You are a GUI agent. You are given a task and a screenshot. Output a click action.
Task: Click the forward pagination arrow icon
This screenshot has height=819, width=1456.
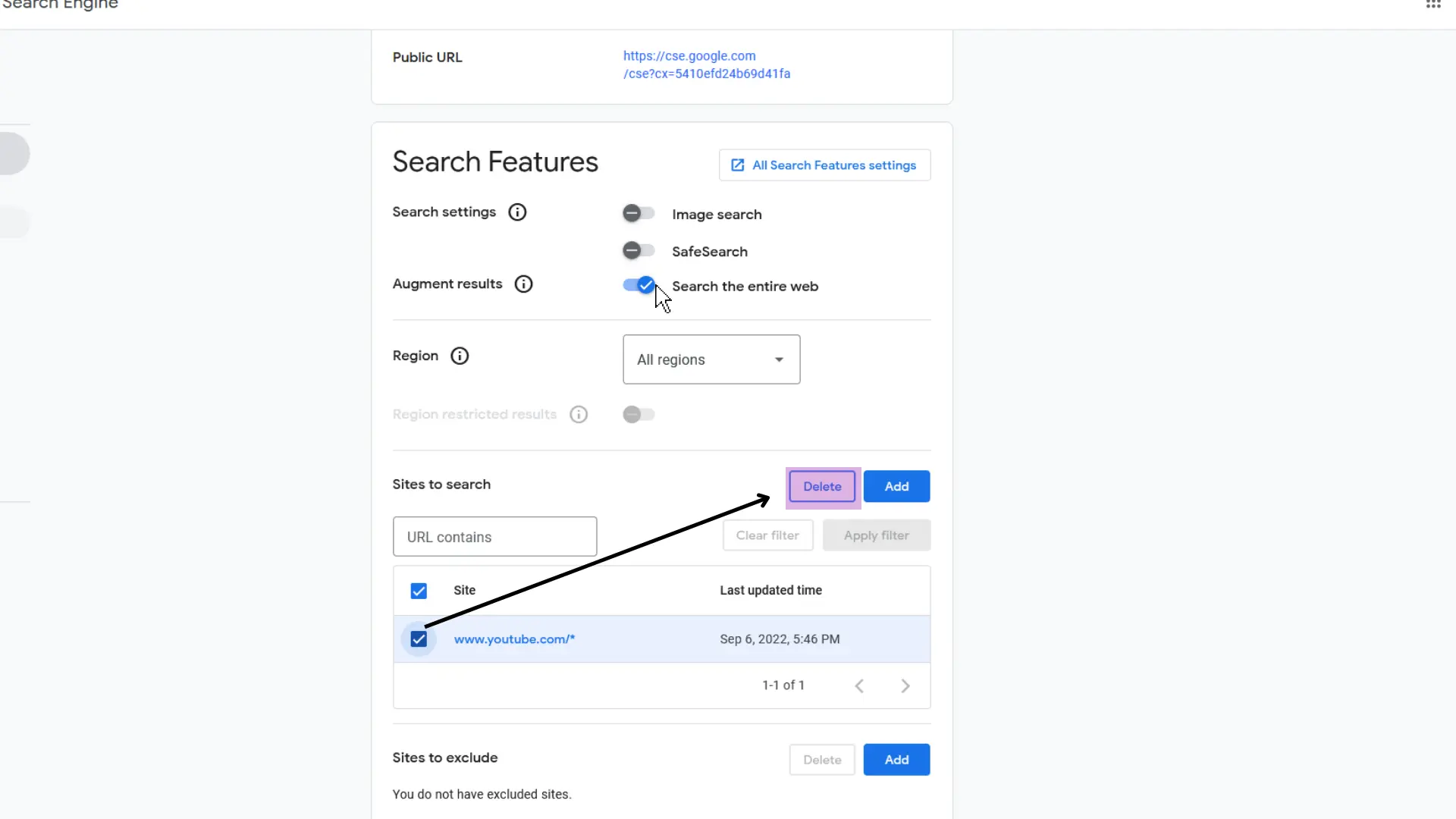click(x=905, y=685)
